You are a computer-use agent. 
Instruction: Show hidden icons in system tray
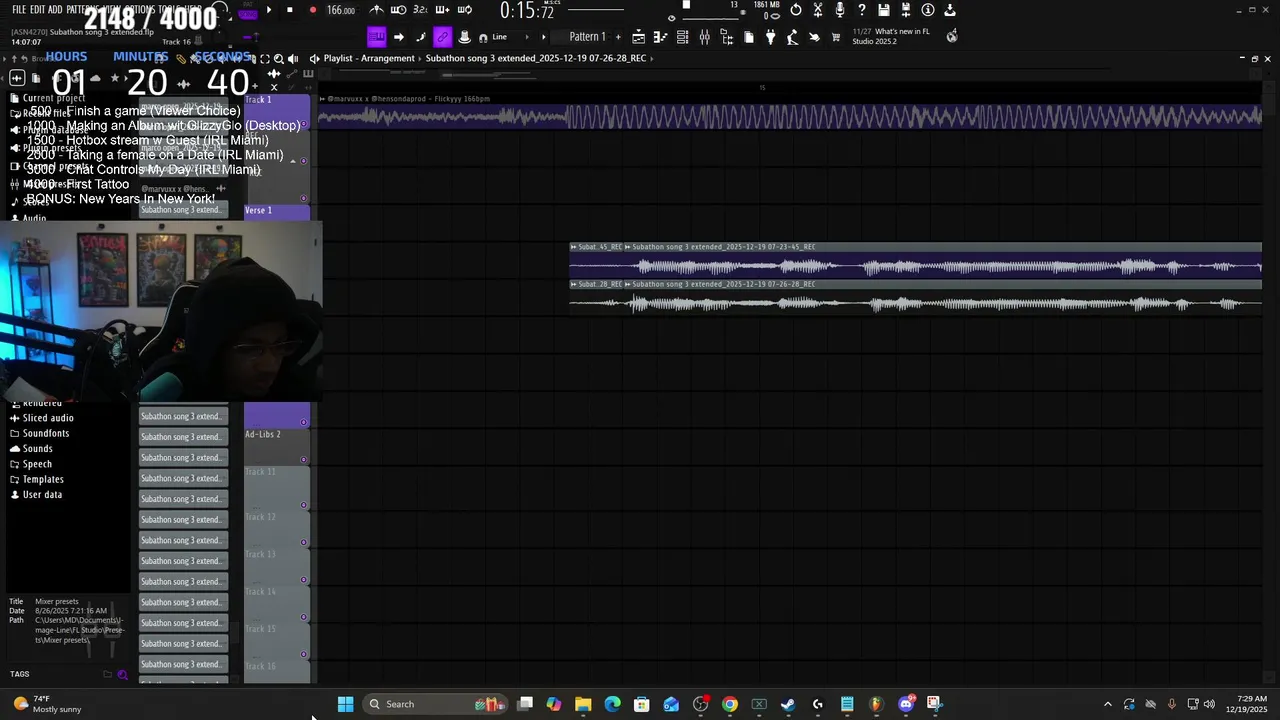click(1107, 704)
